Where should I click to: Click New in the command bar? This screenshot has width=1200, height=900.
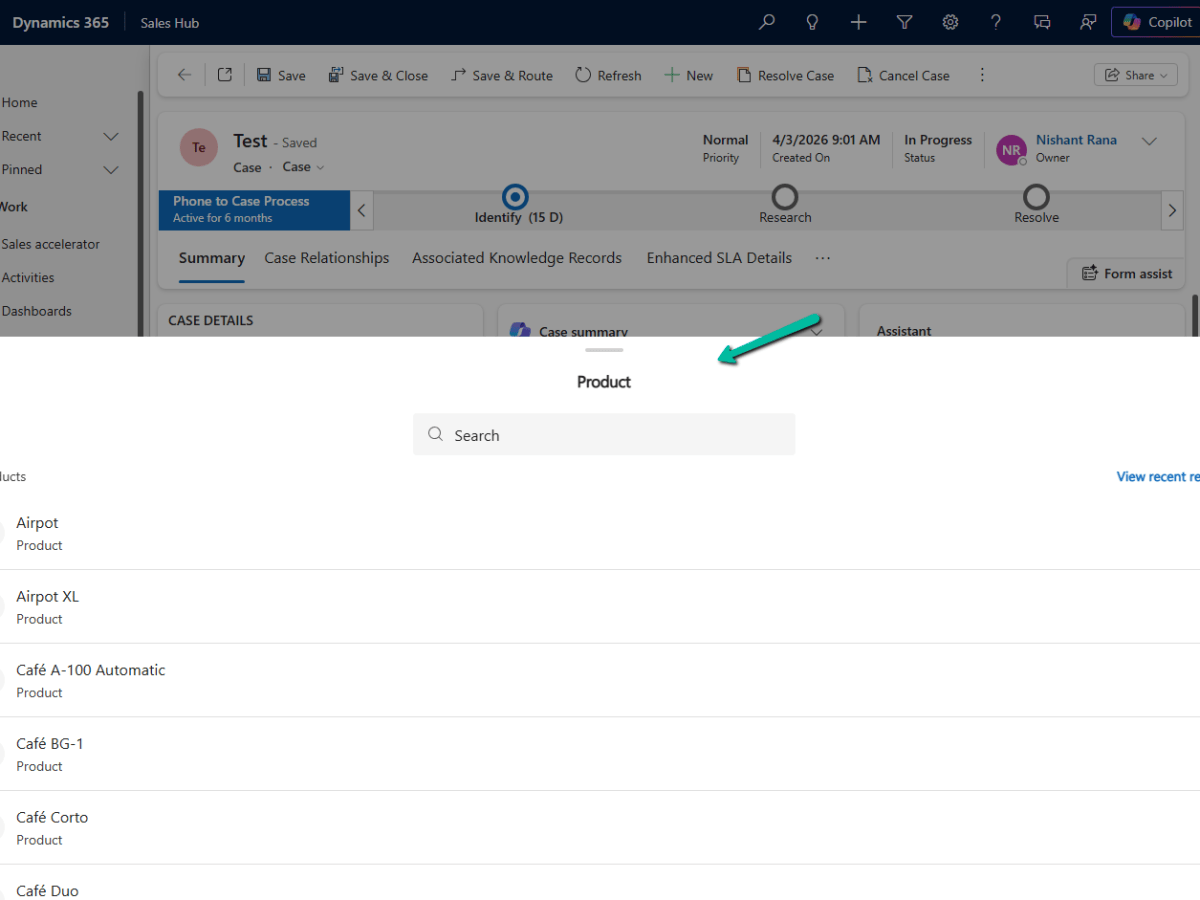click(x=688, y=75)
